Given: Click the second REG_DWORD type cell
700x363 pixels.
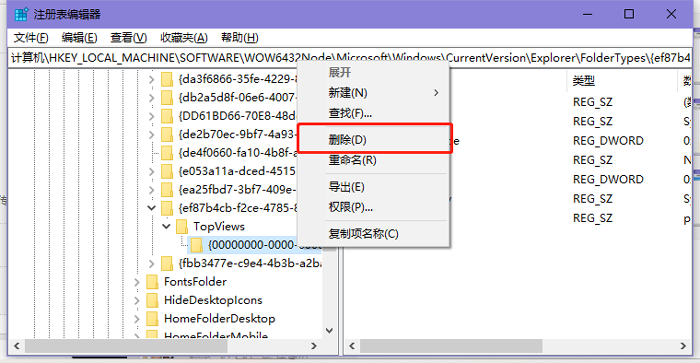Looking at the screenshot, I should pos(608,179).
